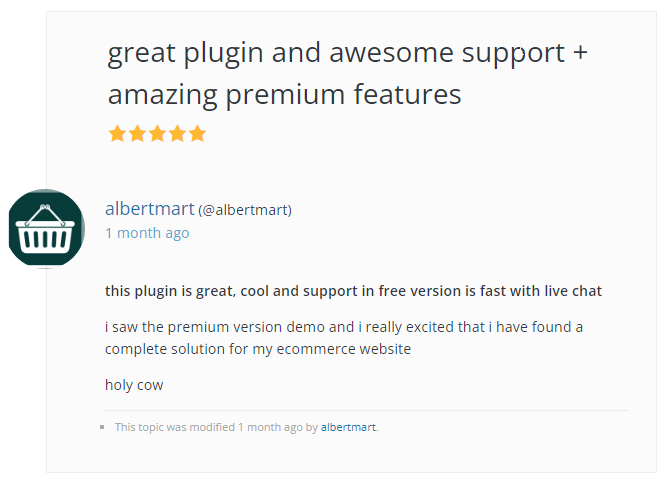Click the (@albertmart) handle text
Image resolution: width=667 pixels, height=482 pixels.
tap(245, 210)
